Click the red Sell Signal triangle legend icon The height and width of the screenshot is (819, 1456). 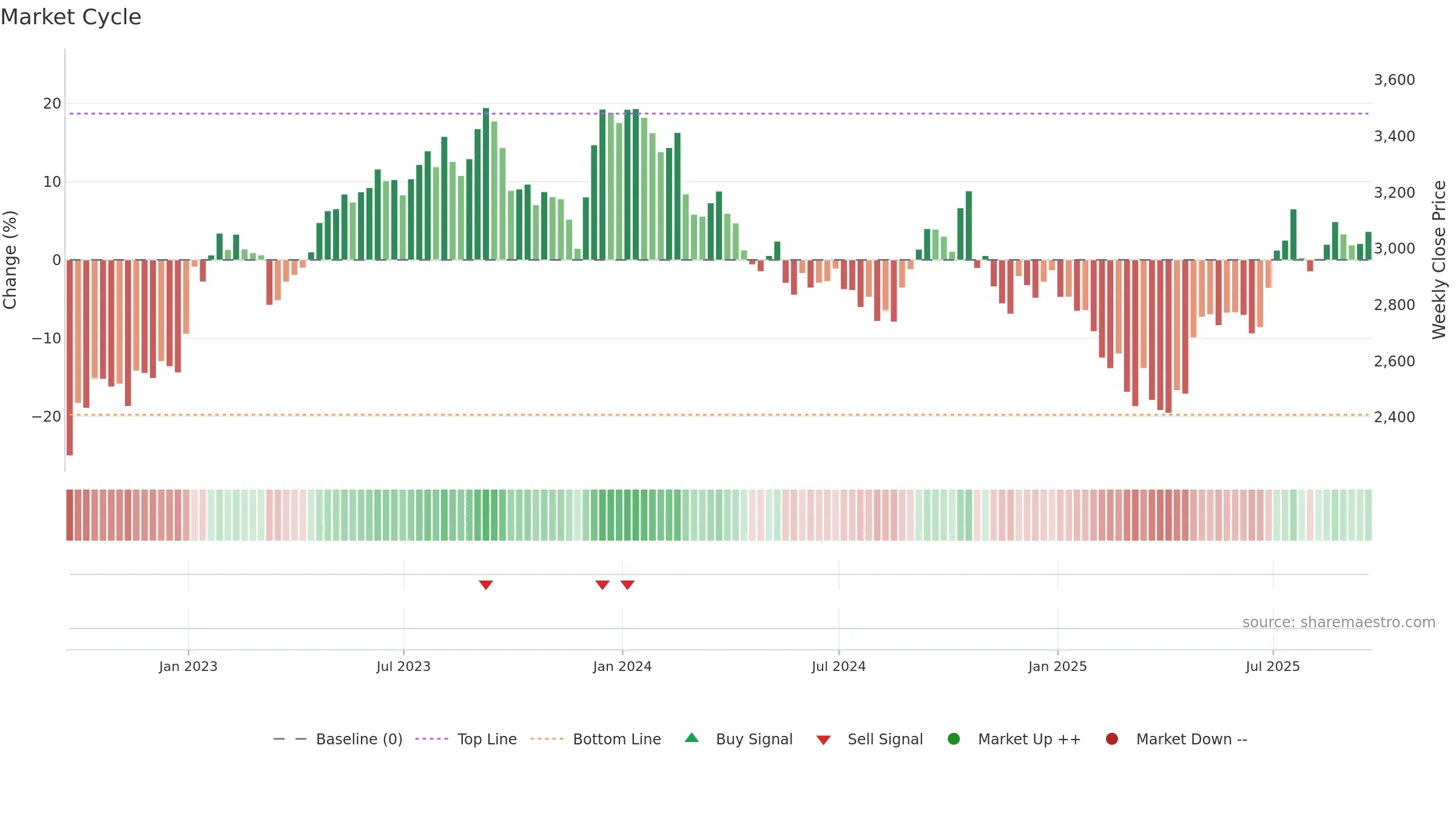click(x=823, y=740)
